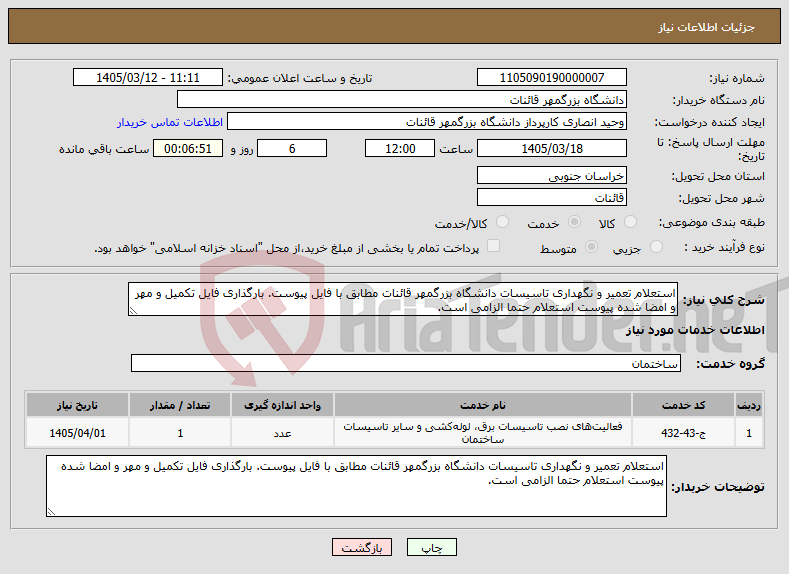Click the نام خدمت column header
Viewport: 789px width, 574px height.
[483, 405]
